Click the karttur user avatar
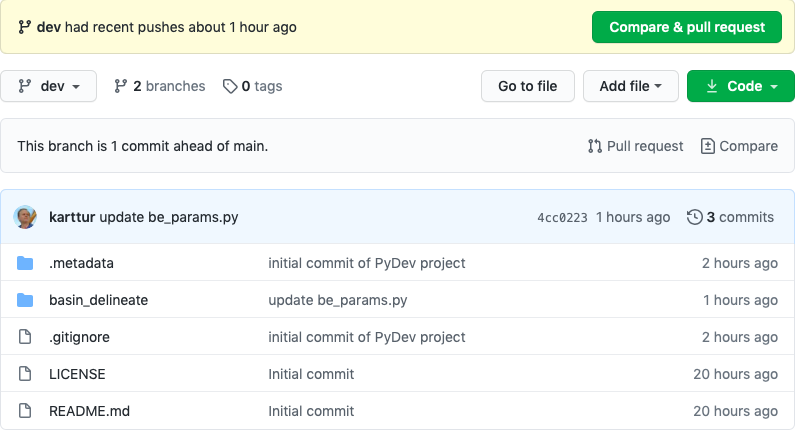This screenshot has width=799, height=438. [x=26, y=217]
